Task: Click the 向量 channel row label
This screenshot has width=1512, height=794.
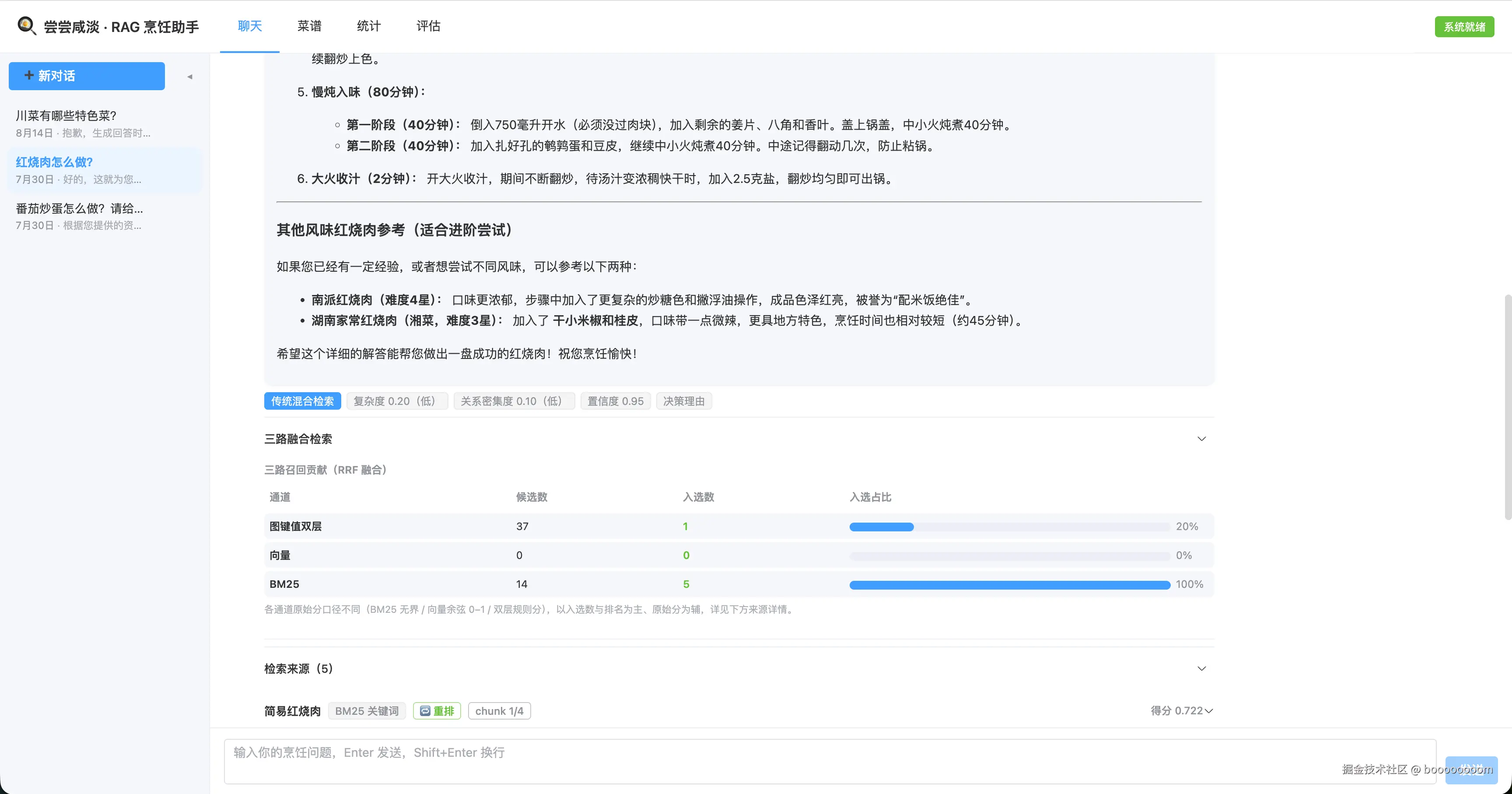Action: click(x=280, y=555)
